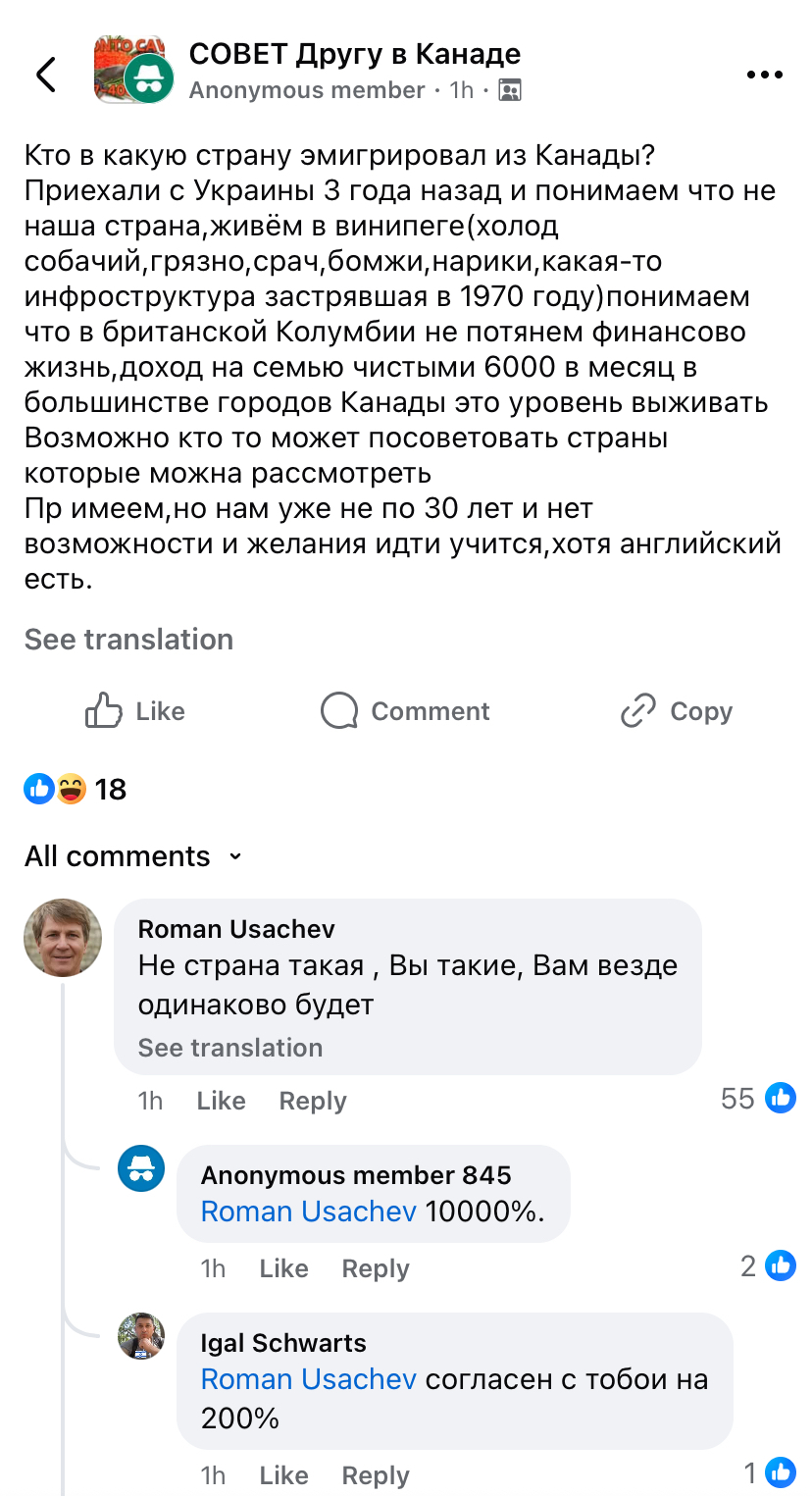Tap the Comment speech bubble icon
812x1496 pixels.
[339, 710]
